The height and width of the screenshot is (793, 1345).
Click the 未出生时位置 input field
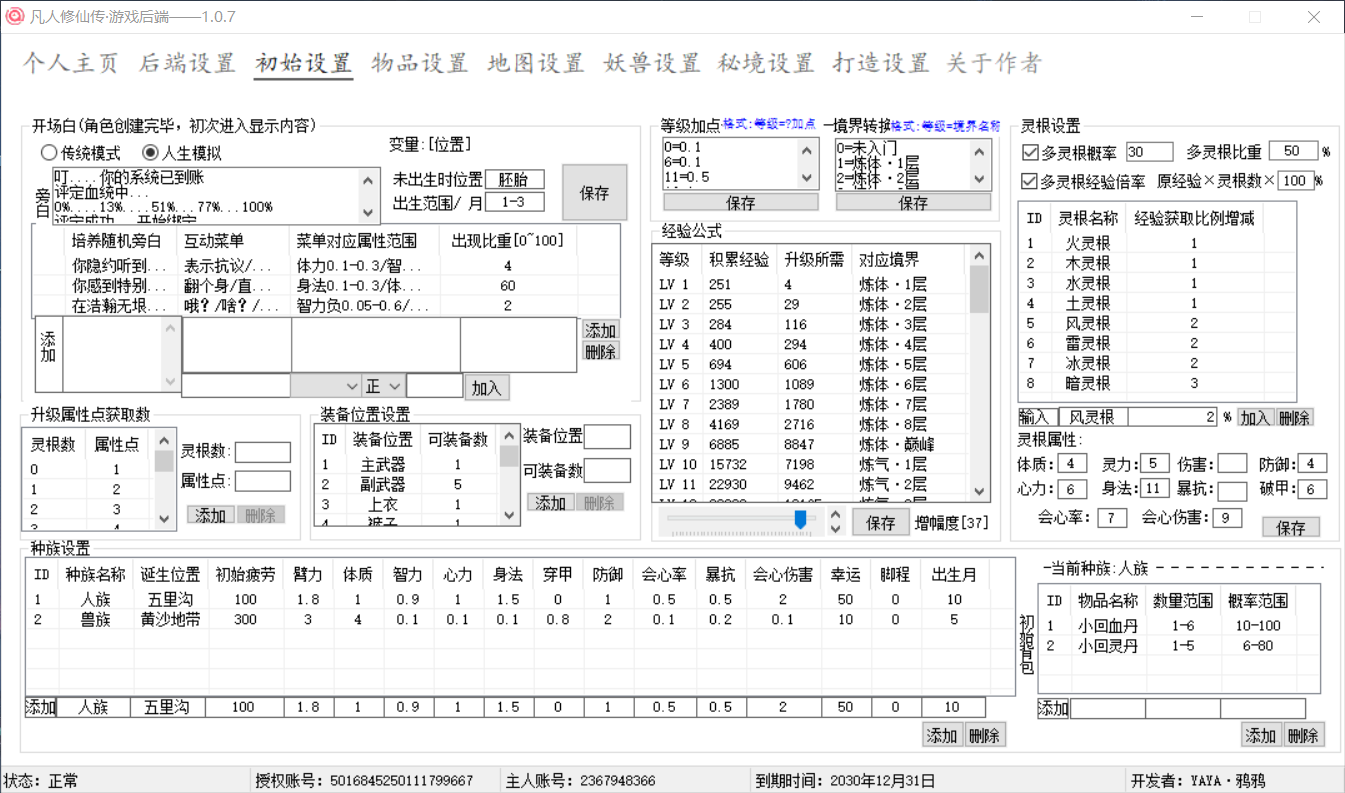click(x=515, y=180)
